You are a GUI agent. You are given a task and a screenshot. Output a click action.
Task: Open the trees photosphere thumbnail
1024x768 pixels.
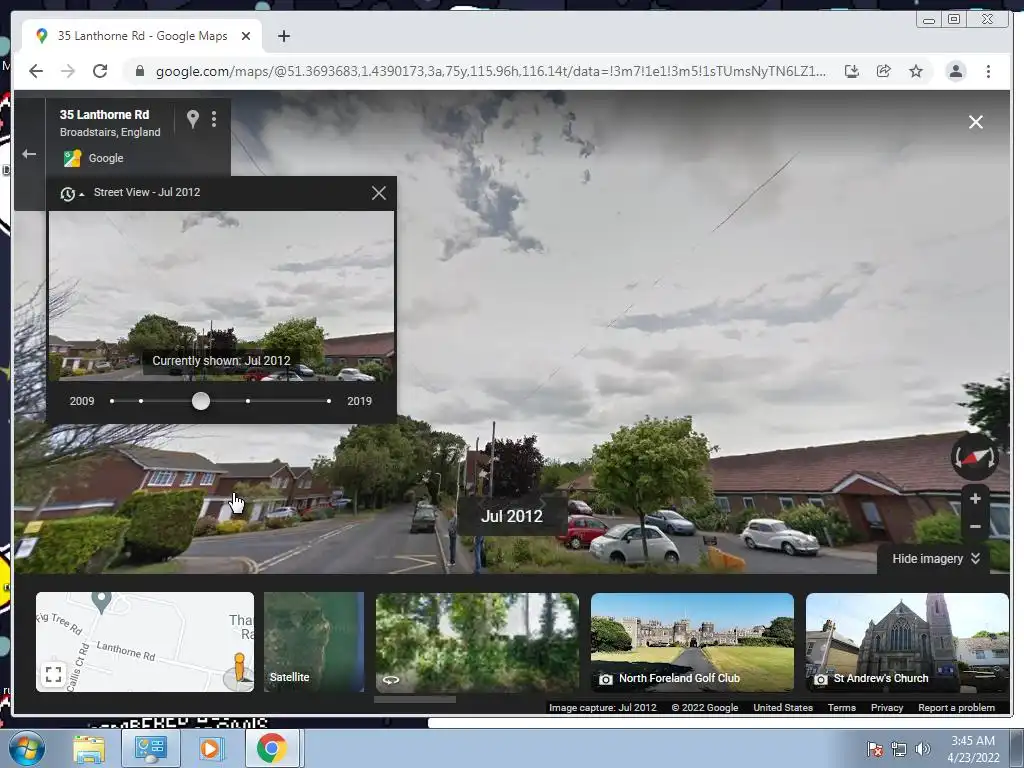coord(477,641)
